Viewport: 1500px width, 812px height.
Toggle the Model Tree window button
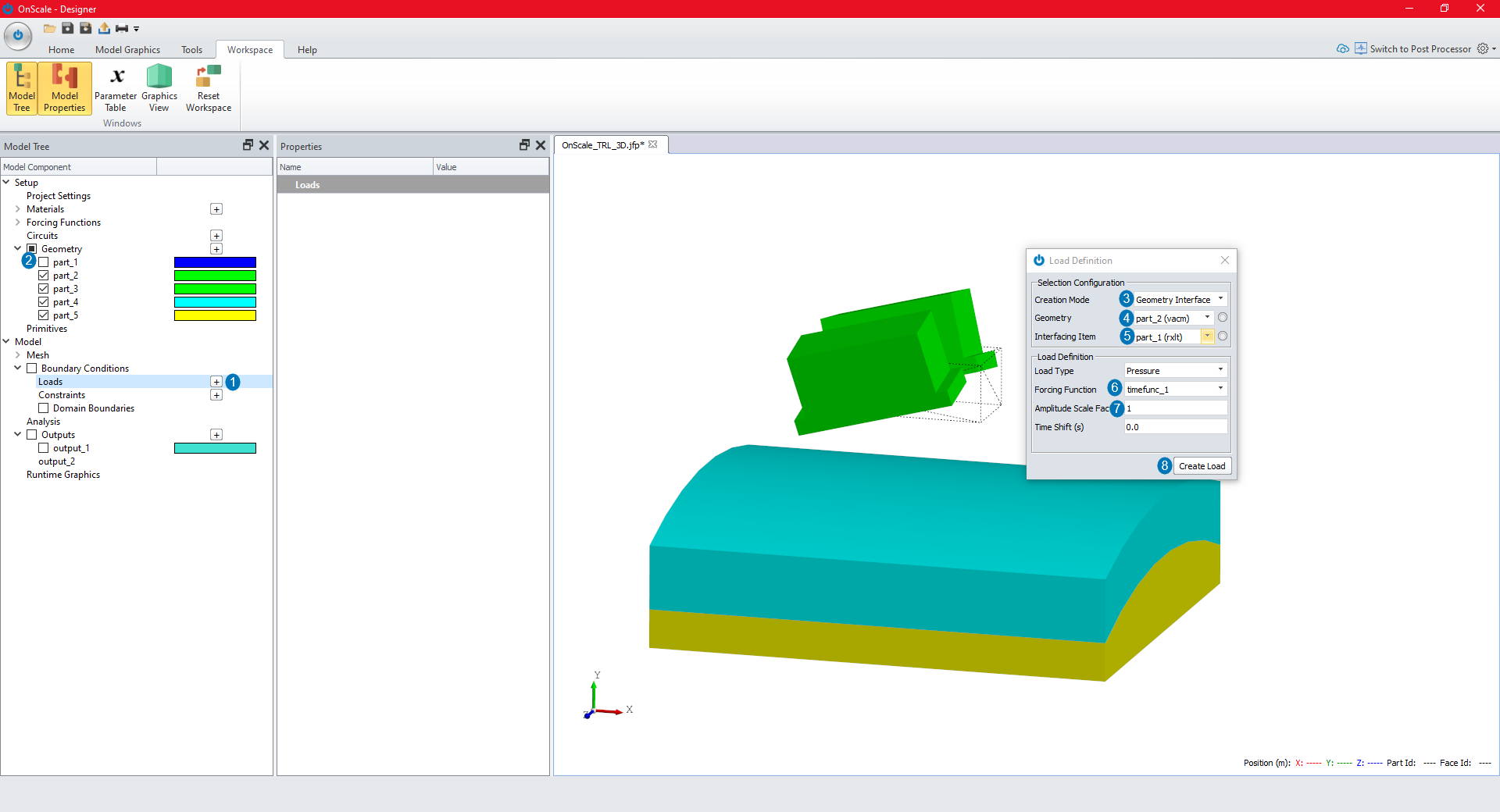22,88
